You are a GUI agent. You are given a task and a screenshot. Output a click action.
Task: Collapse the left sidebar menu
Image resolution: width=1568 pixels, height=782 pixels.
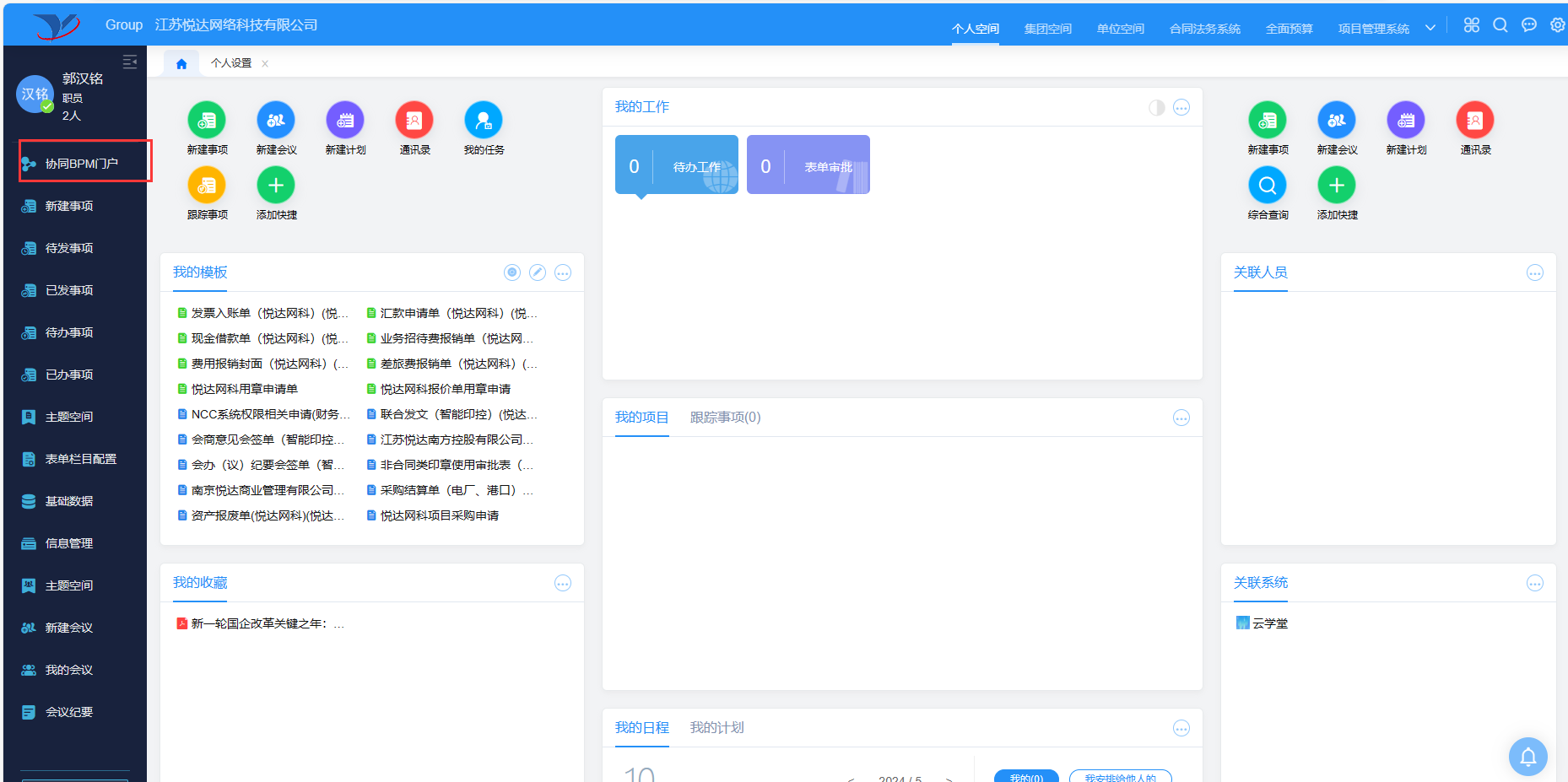(x=130, y=62)
